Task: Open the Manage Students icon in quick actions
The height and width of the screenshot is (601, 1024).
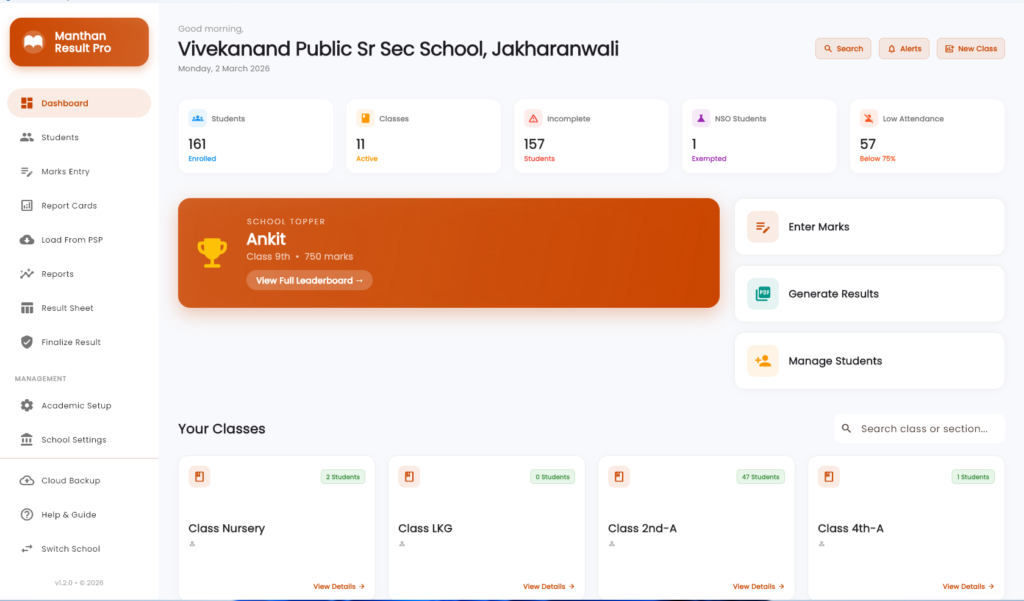Action: tap(762, 360)
